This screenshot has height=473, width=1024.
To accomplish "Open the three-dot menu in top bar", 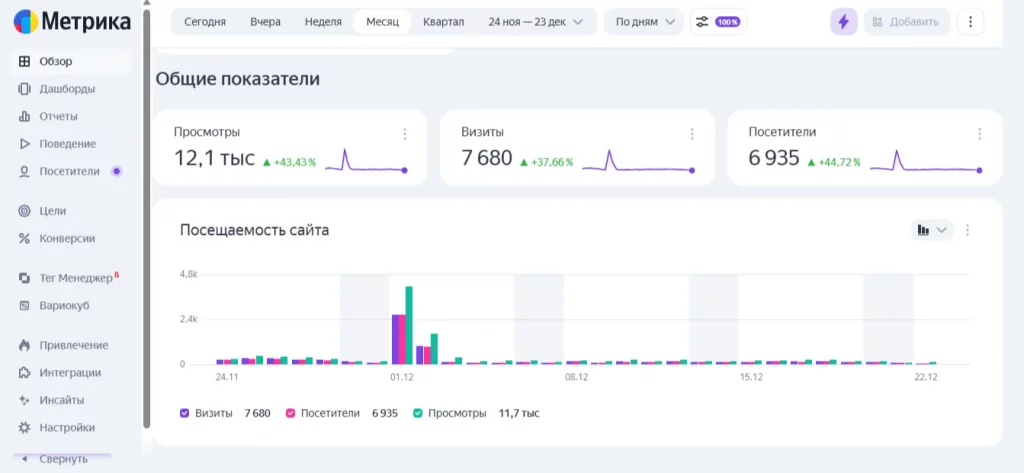I will (970, 22).
